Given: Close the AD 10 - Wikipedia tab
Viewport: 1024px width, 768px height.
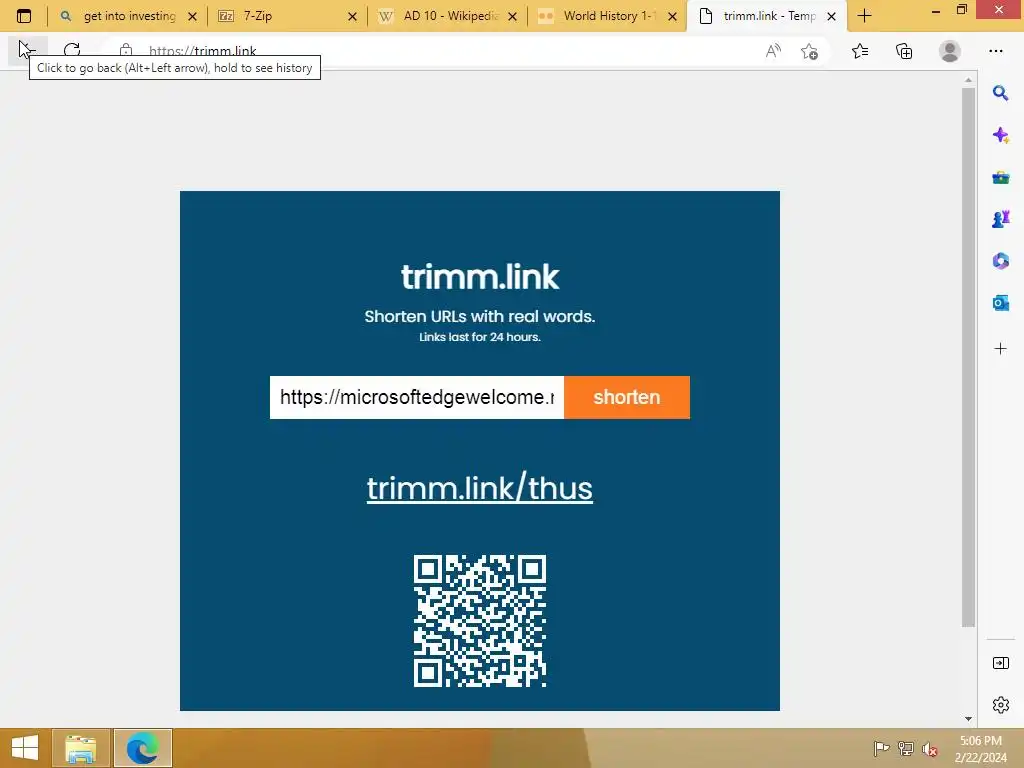Looking at the screenshot, I should pyautogui.click(x=513, y=16).
